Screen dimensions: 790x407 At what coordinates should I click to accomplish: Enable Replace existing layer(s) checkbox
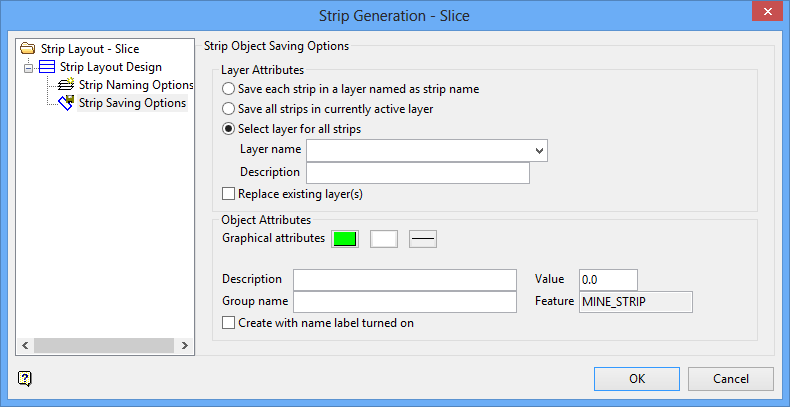229,193
